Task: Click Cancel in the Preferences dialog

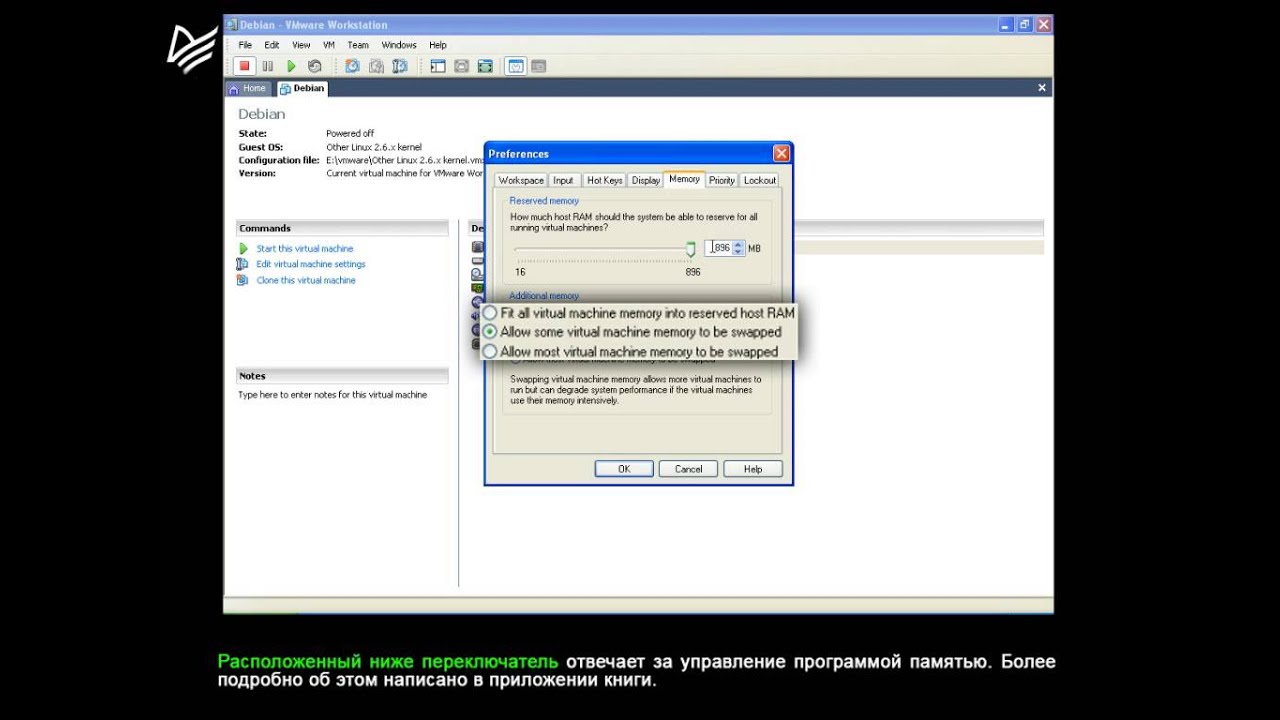Action: [x=688, y=469]
